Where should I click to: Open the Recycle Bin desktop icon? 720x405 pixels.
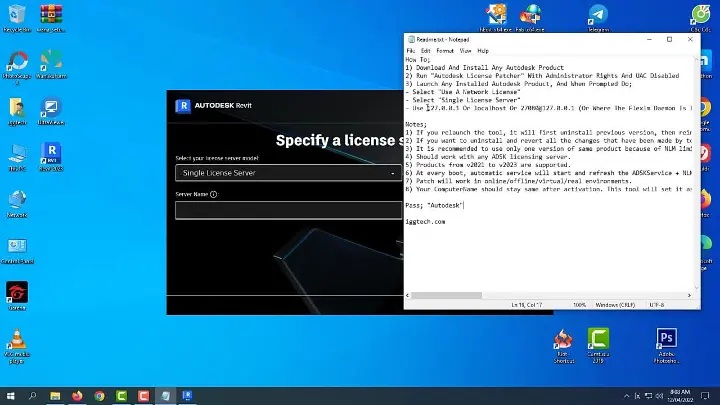point(17,16)
